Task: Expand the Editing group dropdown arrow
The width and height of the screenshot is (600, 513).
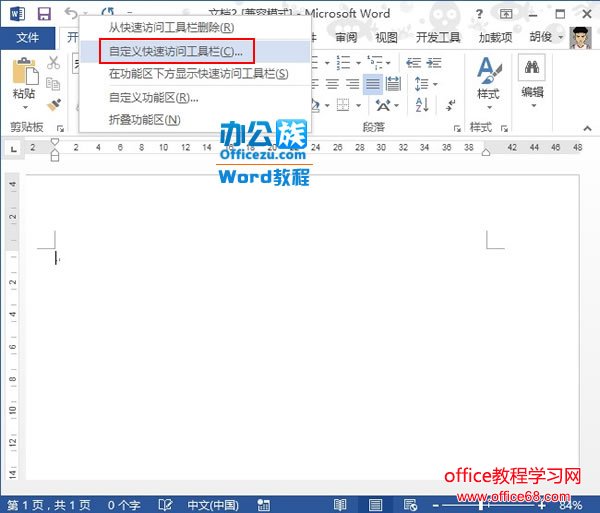Action: (x=533, y=106)
